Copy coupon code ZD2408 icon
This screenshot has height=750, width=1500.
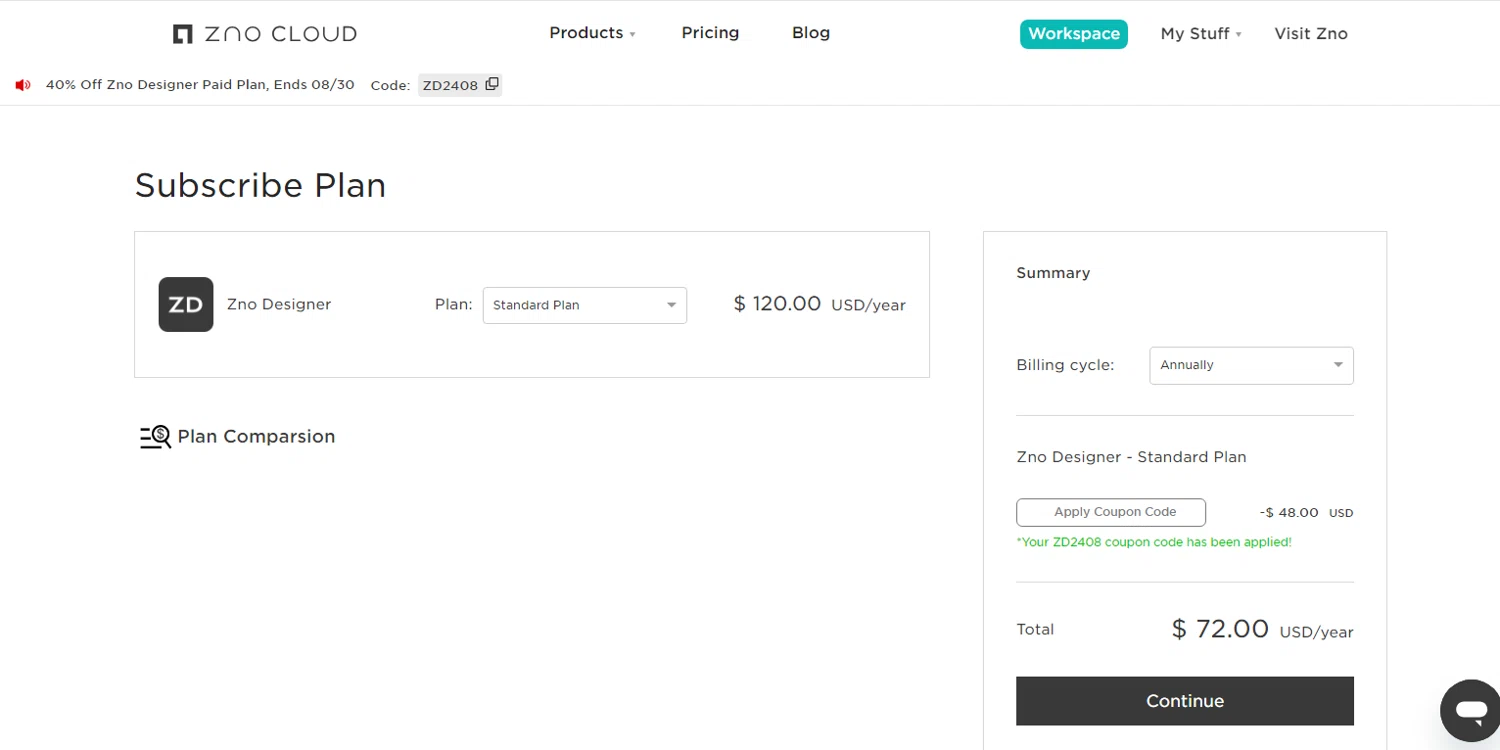tap(492, 84)
